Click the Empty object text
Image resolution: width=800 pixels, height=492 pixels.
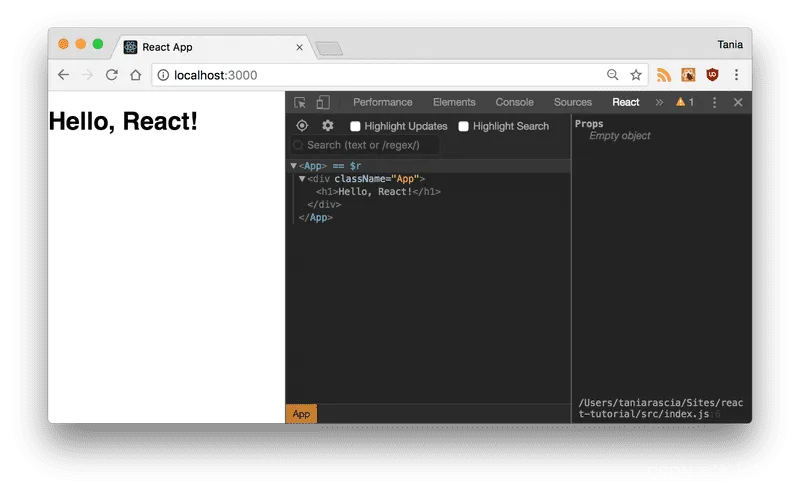619,136
